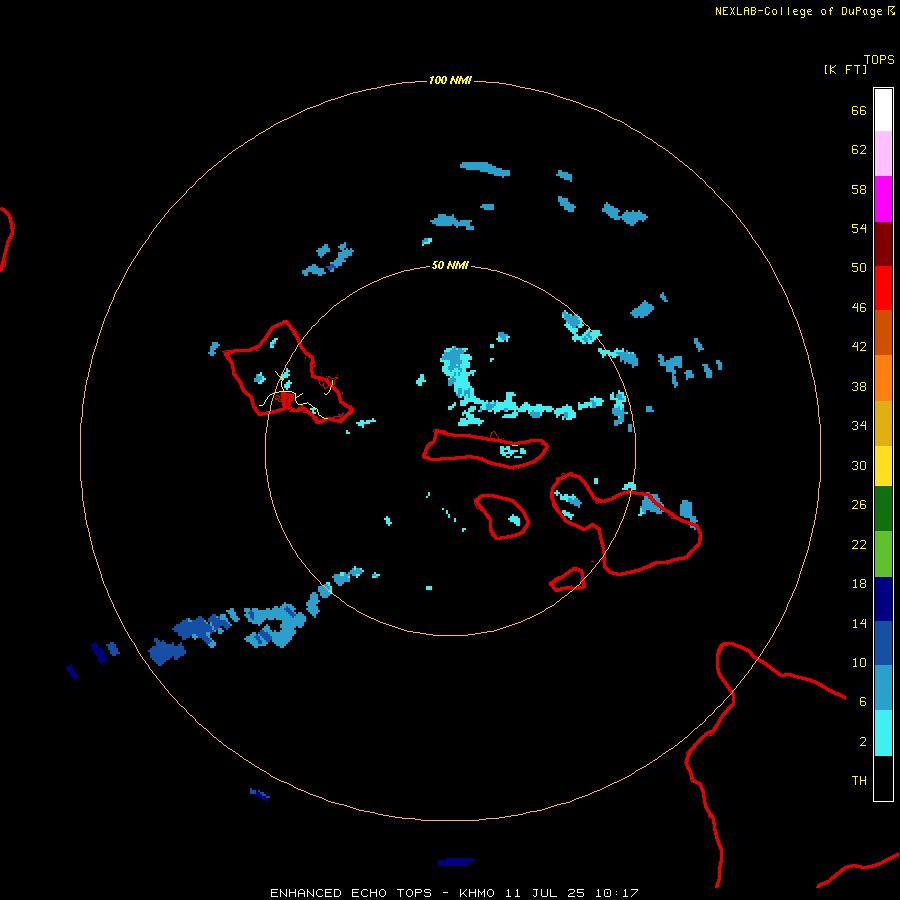This screenshot has height=900, width=900.
Task: Pick the yellow 34 kft legend swatch
Action: pos(883,466)
